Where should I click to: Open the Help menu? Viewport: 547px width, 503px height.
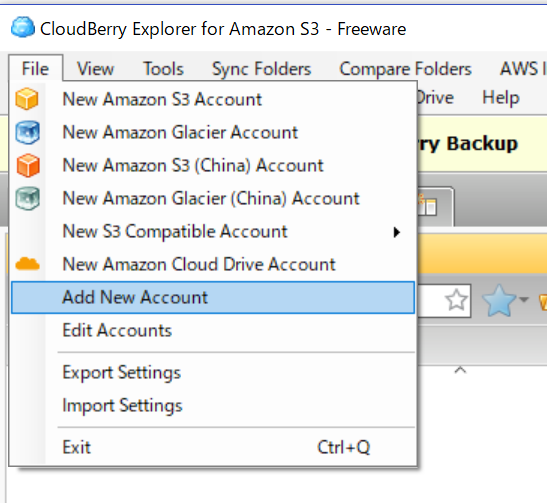[501, 97]
